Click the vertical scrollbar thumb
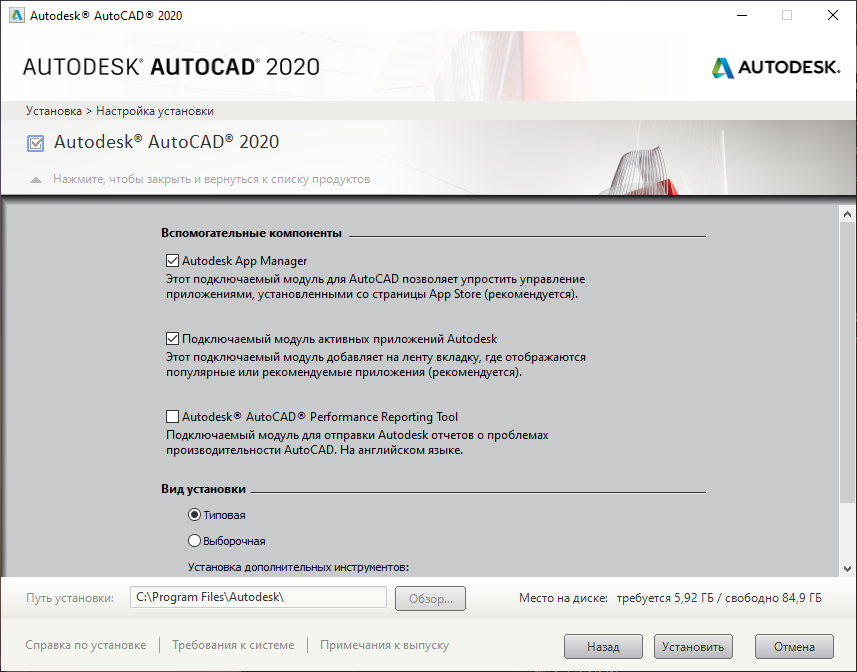Screen dimensions: 857x672 847,362
